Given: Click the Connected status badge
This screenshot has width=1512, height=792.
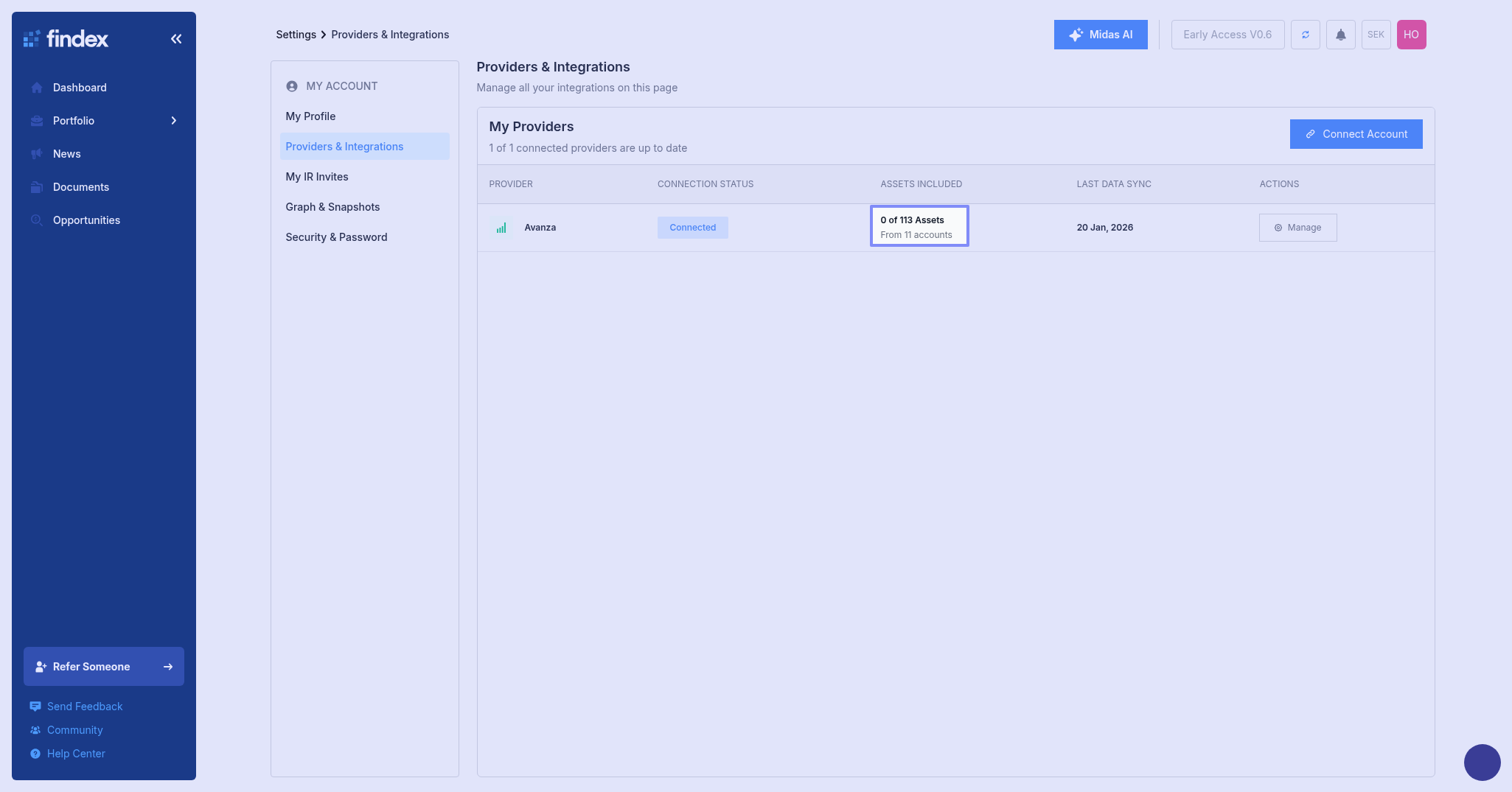Looking at the screenshot, I should click(693, 228).
